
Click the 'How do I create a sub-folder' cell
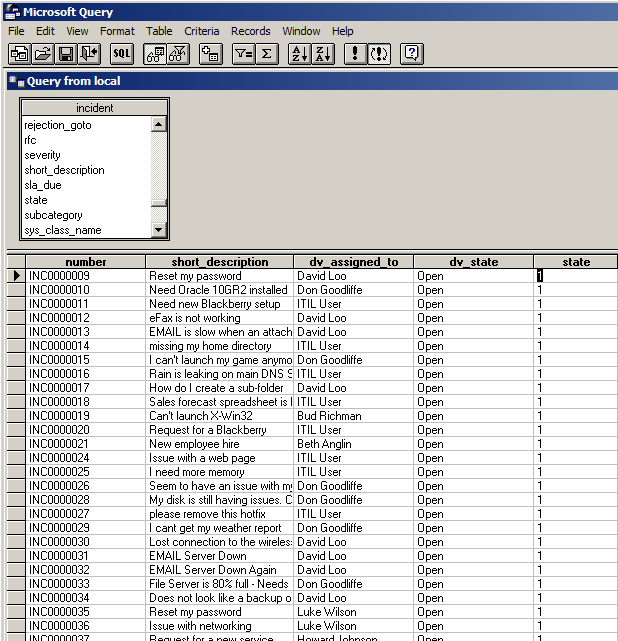tap(219, 388)
